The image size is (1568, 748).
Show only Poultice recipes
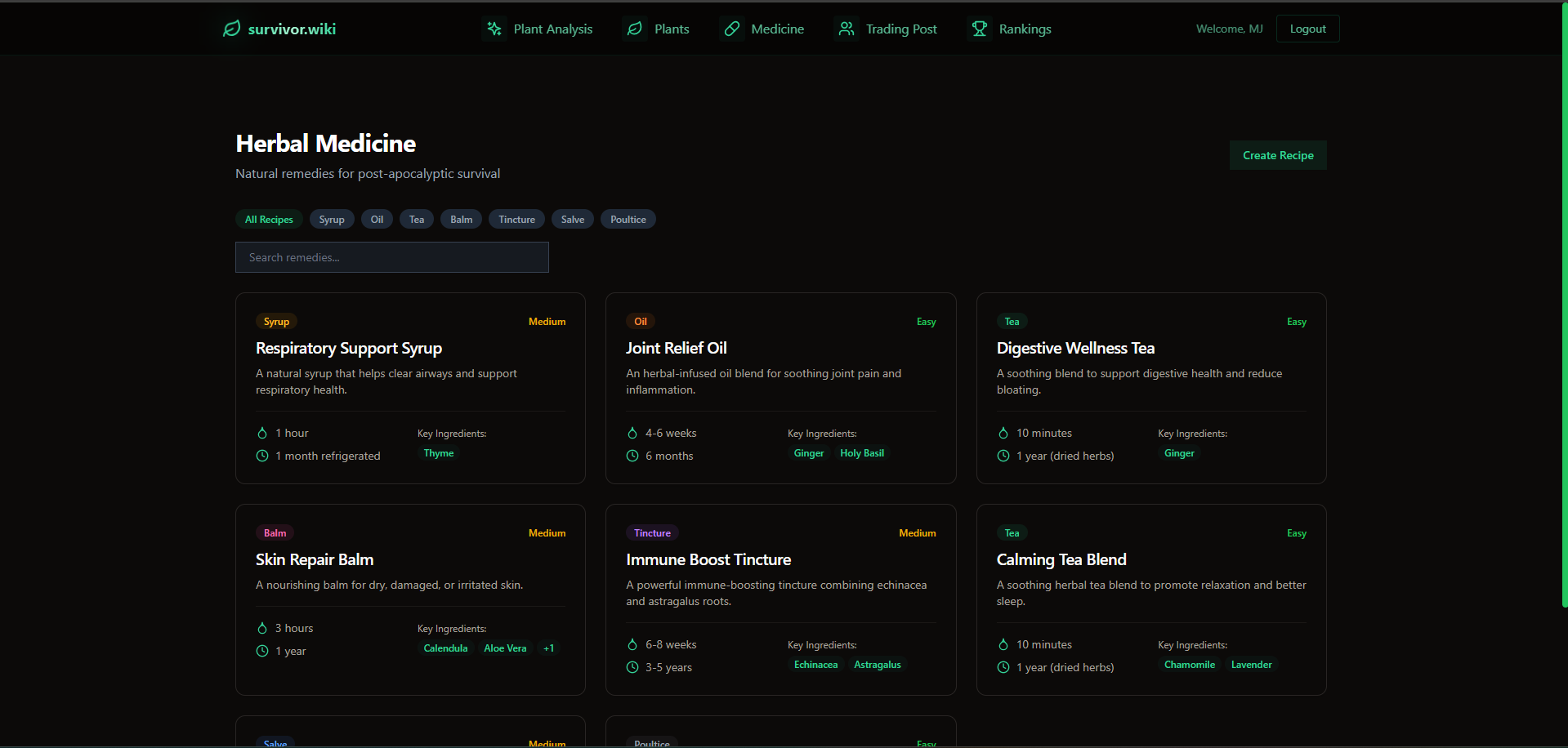(x=628, y=219)
